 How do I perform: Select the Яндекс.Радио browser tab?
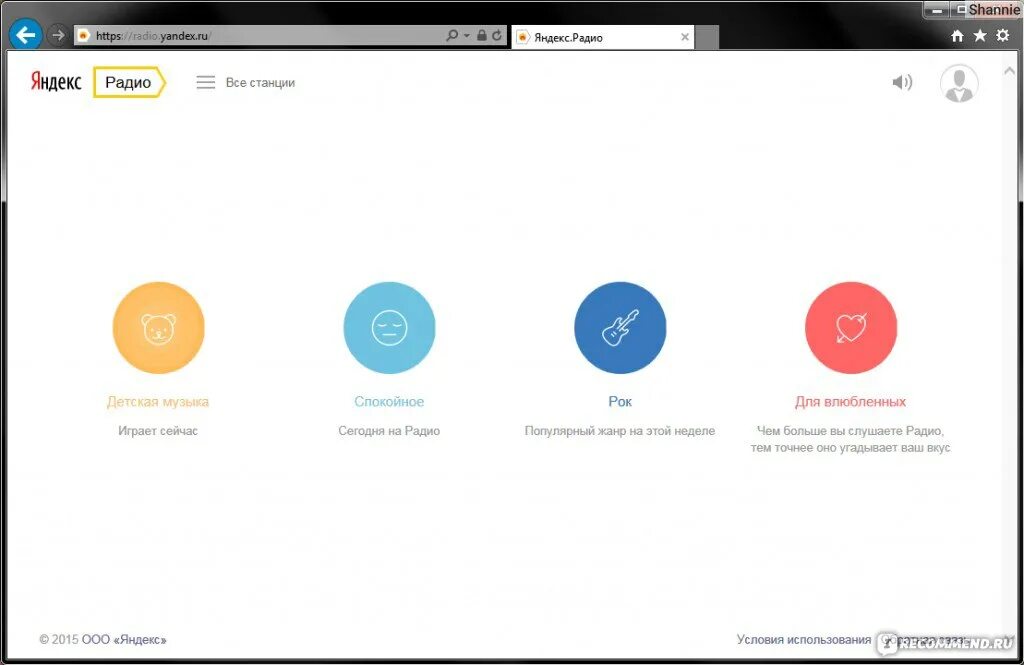pyautogui.click(x=603, y=37)
